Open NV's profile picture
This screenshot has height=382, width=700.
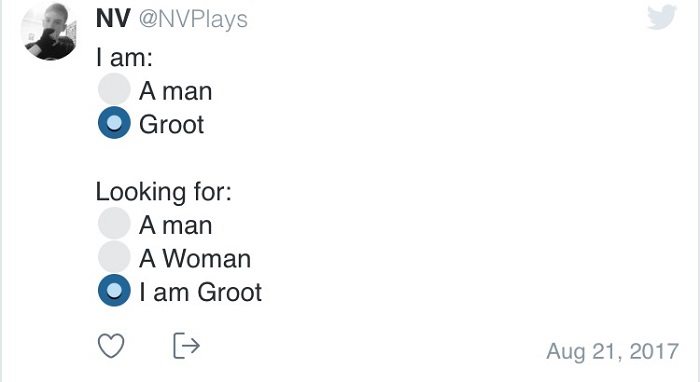49,30
